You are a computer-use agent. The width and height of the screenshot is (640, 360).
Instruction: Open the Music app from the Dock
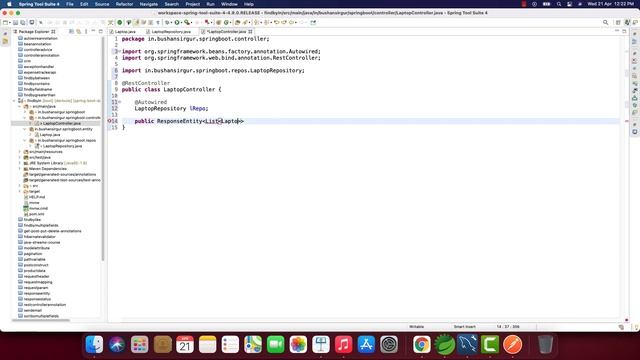(x=344, y=344)
